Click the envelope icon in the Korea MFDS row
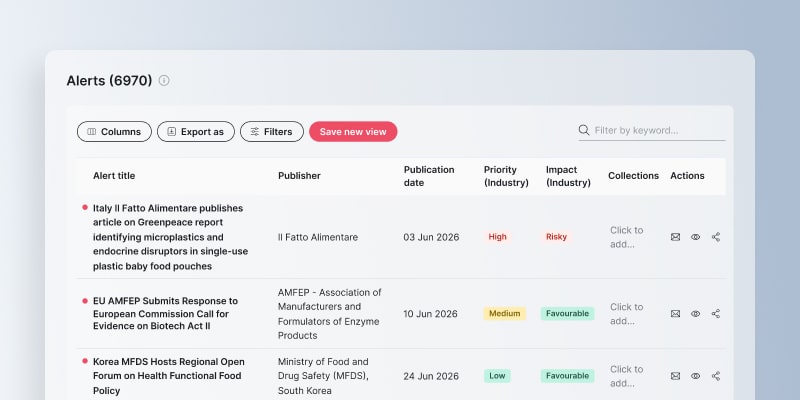This screenshot has width=800, height=400. 676,376
